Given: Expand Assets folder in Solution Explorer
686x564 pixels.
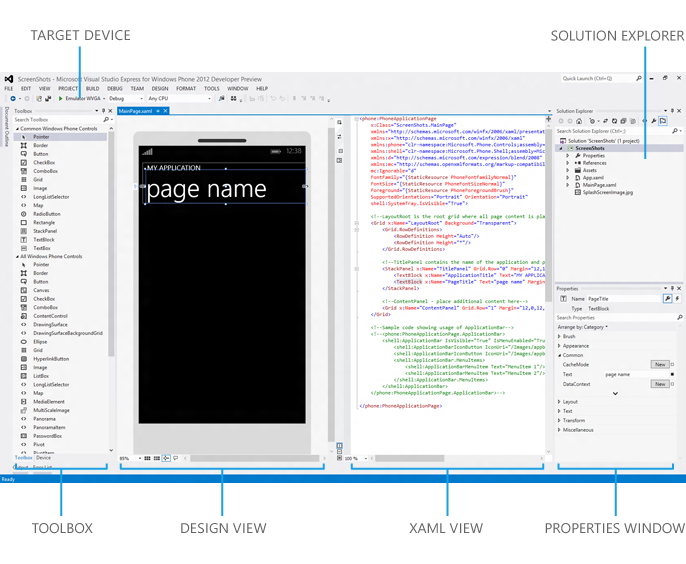Looking at the screenshot, I should point(567,170).
